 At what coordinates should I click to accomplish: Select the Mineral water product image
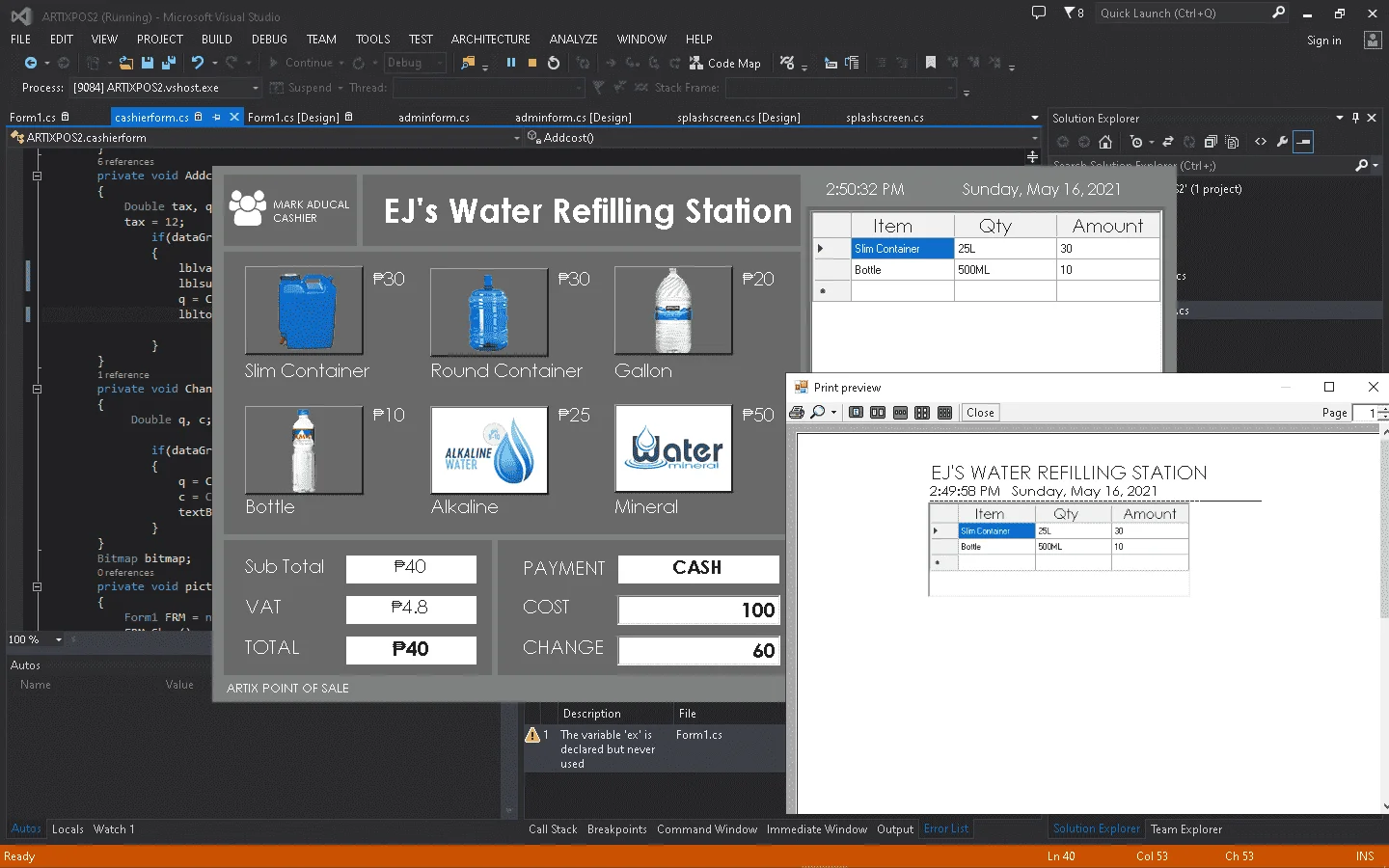(x=673, y=449)
